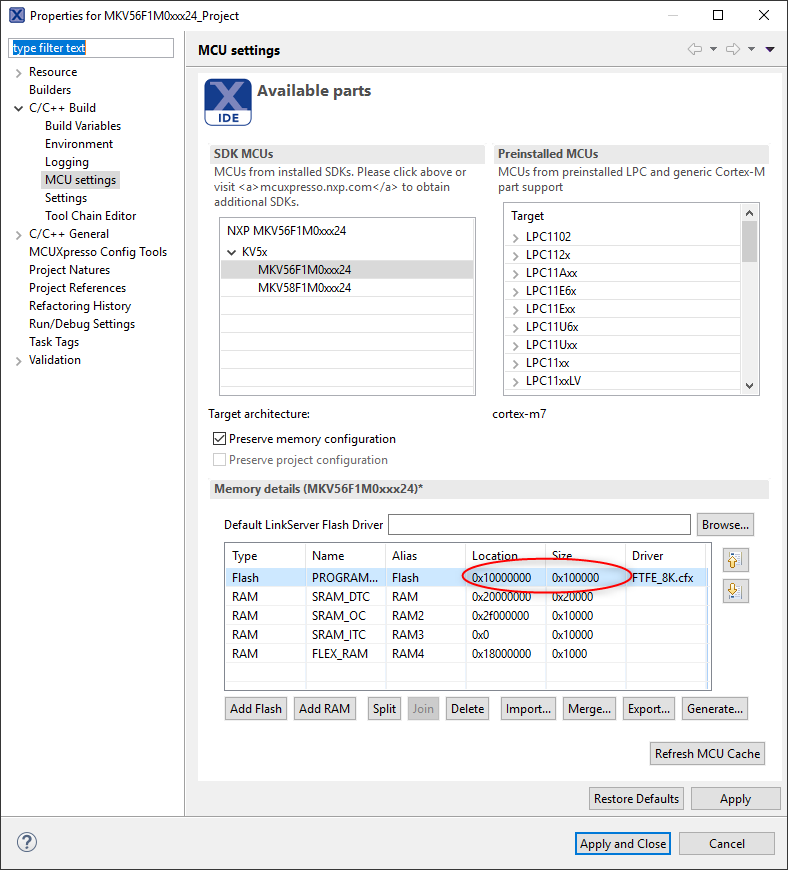Expand the LPC11Axx target entry

pos(516,274)
